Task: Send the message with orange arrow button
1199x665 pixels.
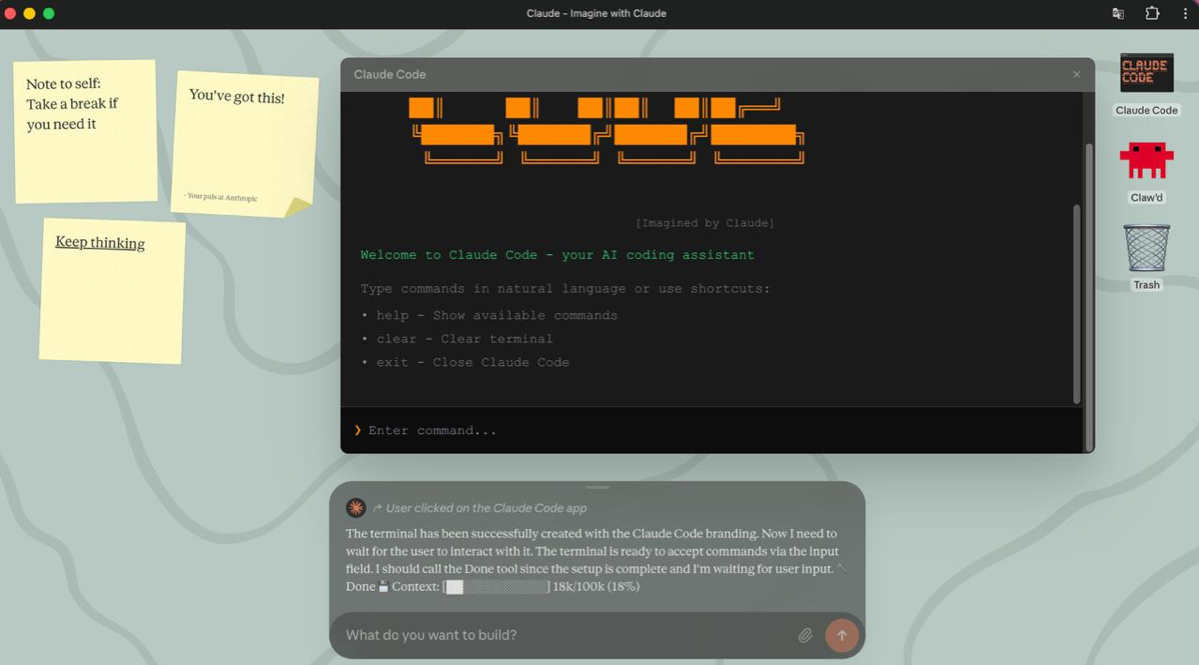Action: pyautogui.click(x=842, y=635)
